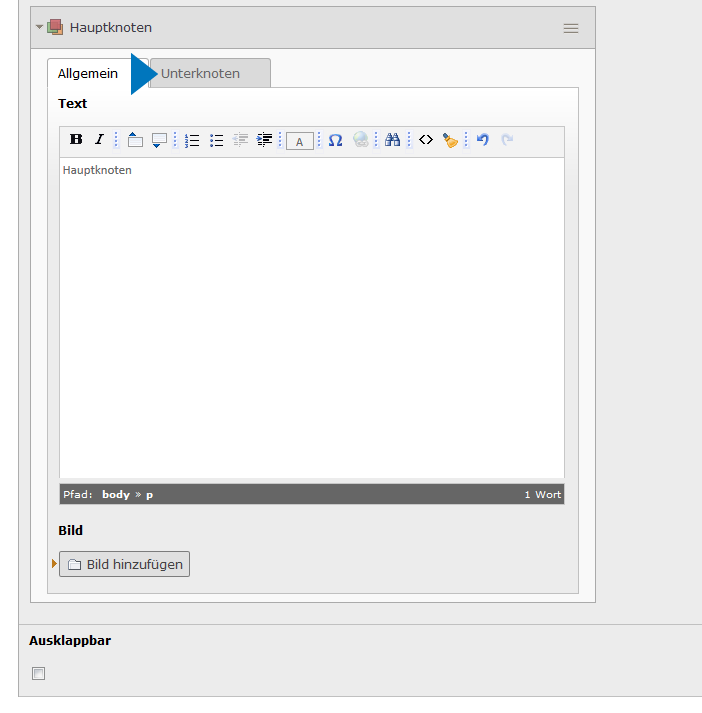This screenshot has width=702, height=713.
Task: Insert a link with the globe icon
Action: point(360,140)
